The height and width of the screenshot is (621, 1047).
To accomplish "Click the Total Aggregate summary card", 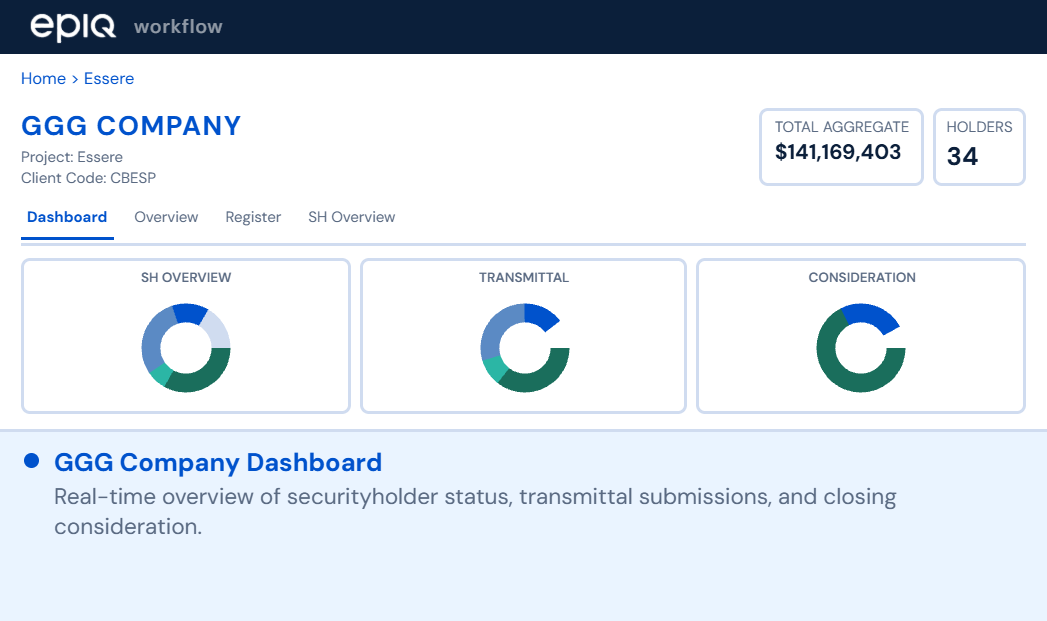I will pyautogui.click(x=841, y=147).
